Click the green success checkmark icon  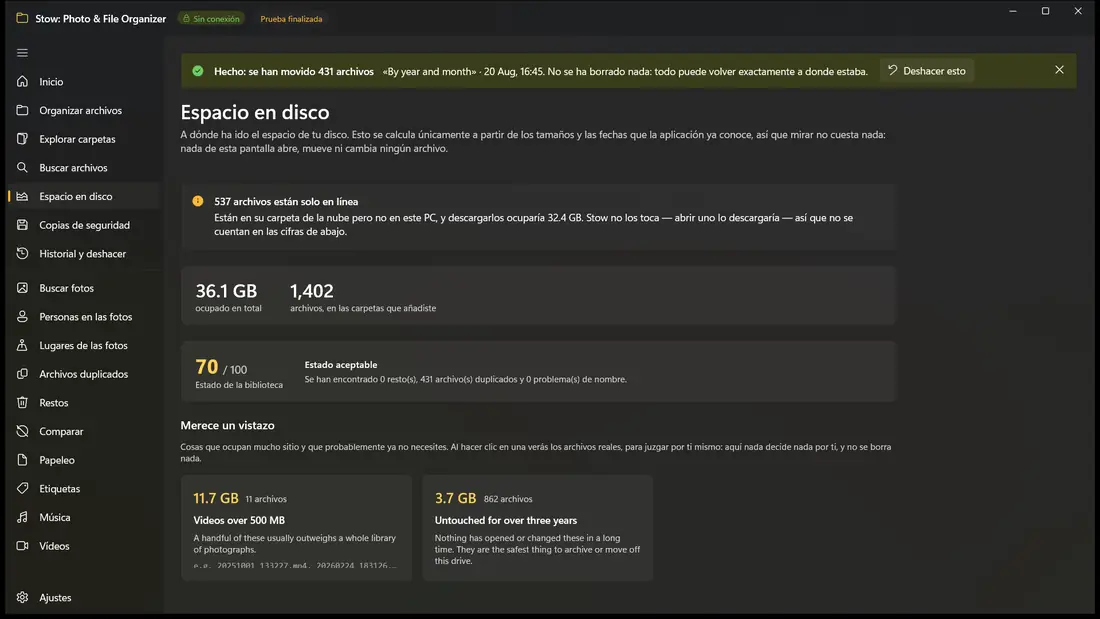tap(198, 71)
